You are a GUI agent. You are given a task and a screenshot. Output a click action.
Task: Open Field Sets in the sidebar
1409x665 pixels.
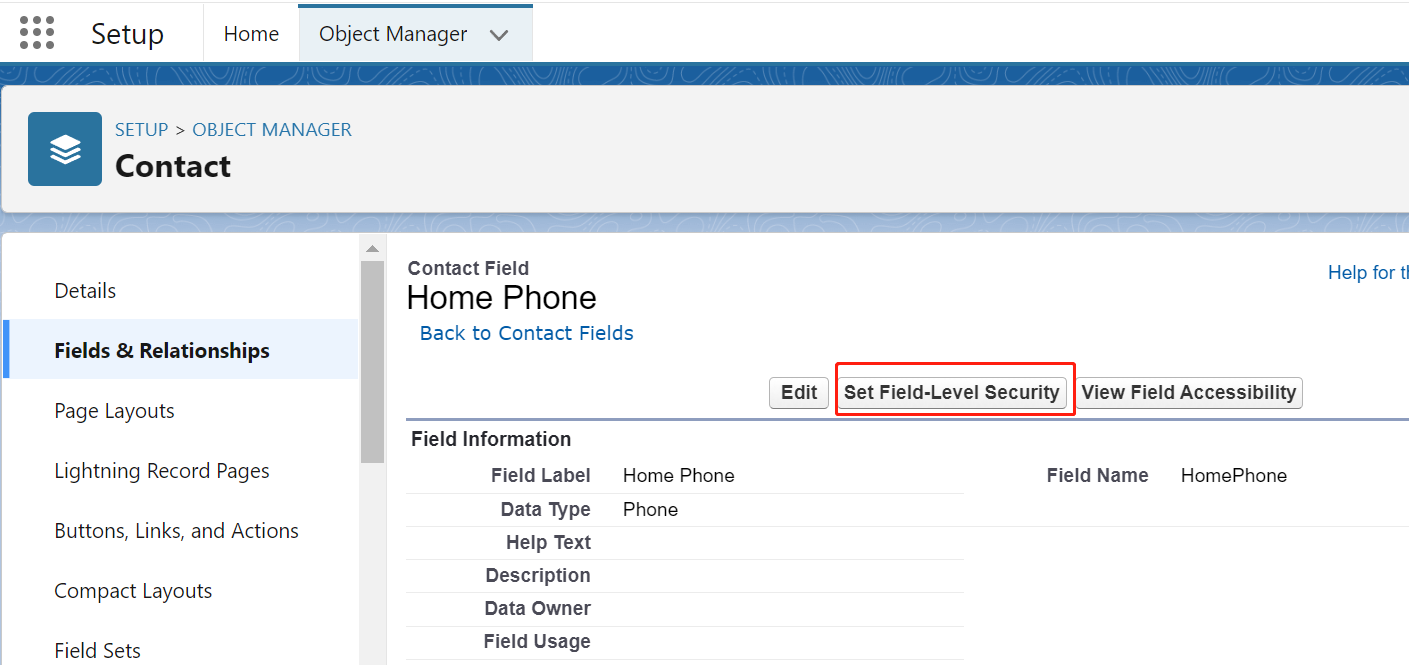[x=97, y=651]
